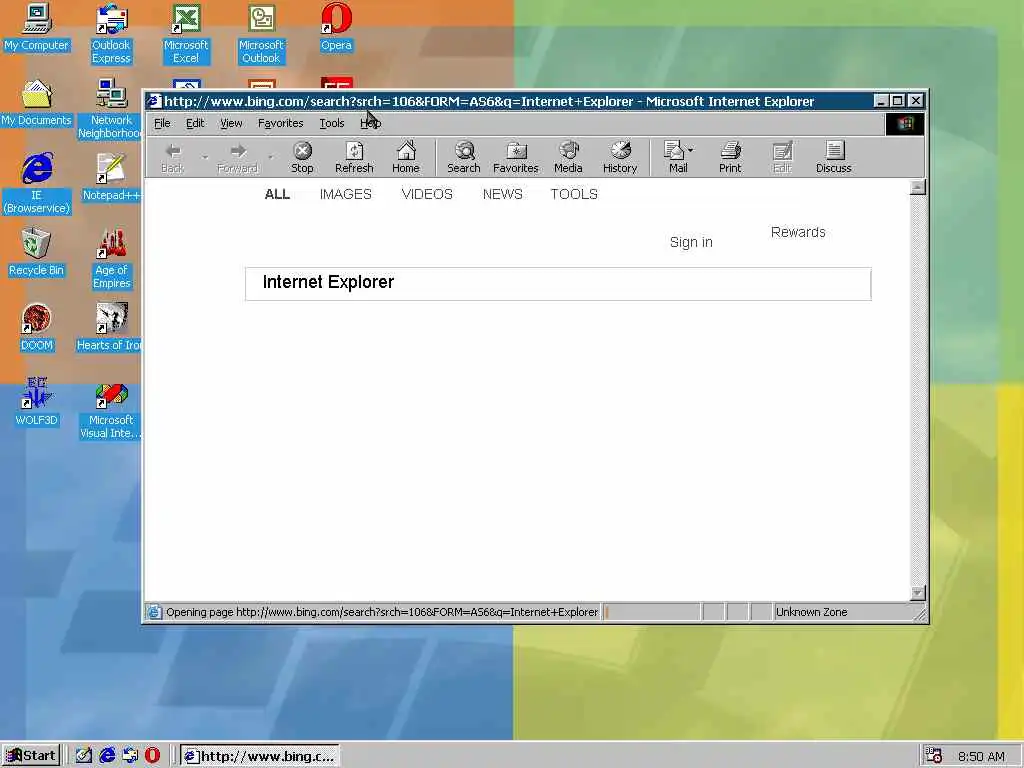Select the My Documents desktop folder
Image resolution: width=1024 pixels, height=768 pixels.
coord(36,103)
